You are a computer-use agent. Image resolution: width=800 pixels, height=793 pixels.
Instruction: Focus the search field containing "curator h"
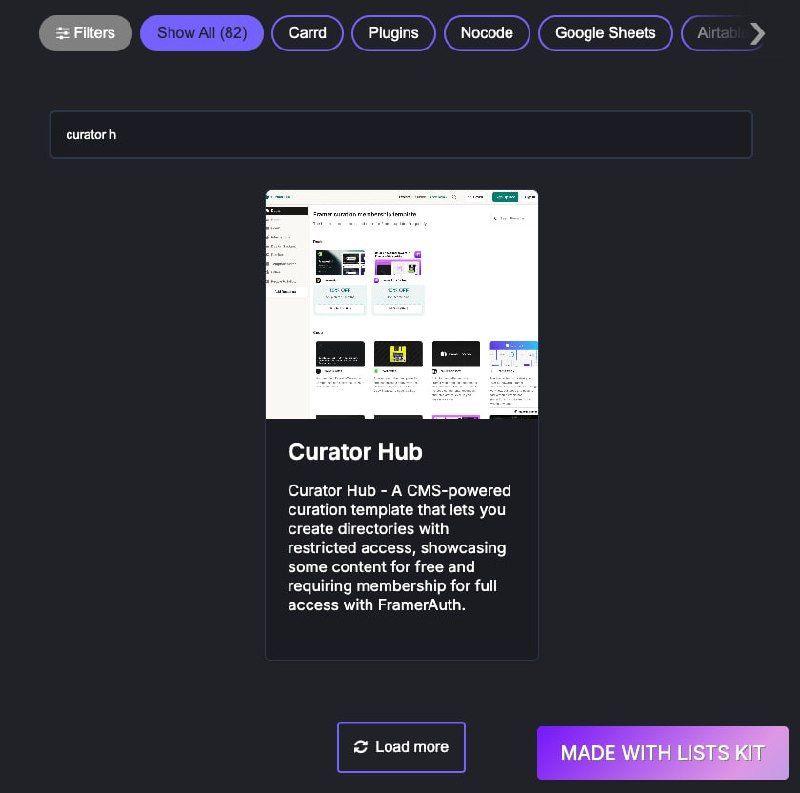tap(401, 135)
